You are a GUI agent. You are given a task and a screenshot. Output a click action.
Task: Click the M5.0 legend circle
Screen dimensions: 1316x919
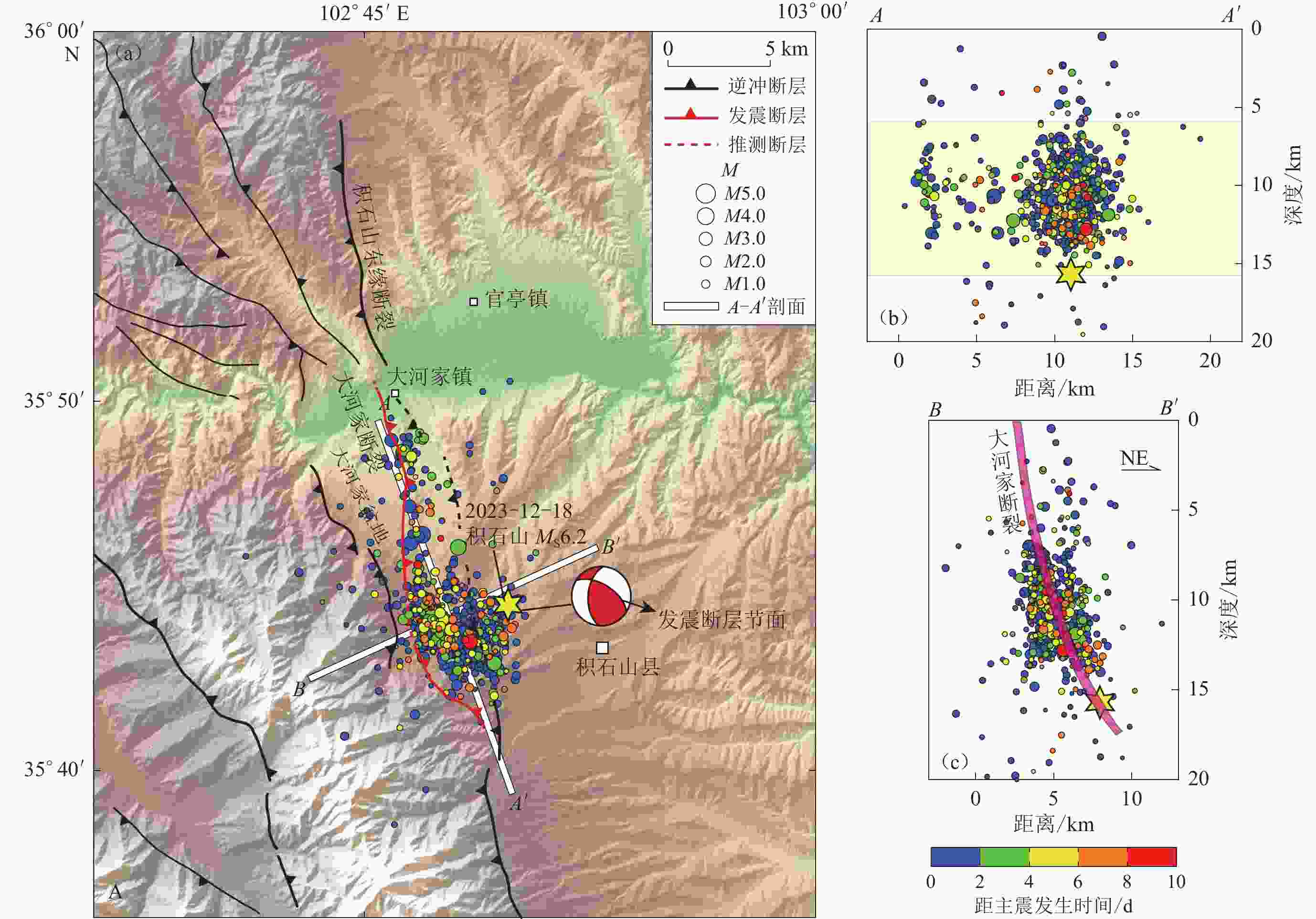click(x=706, y=194)
